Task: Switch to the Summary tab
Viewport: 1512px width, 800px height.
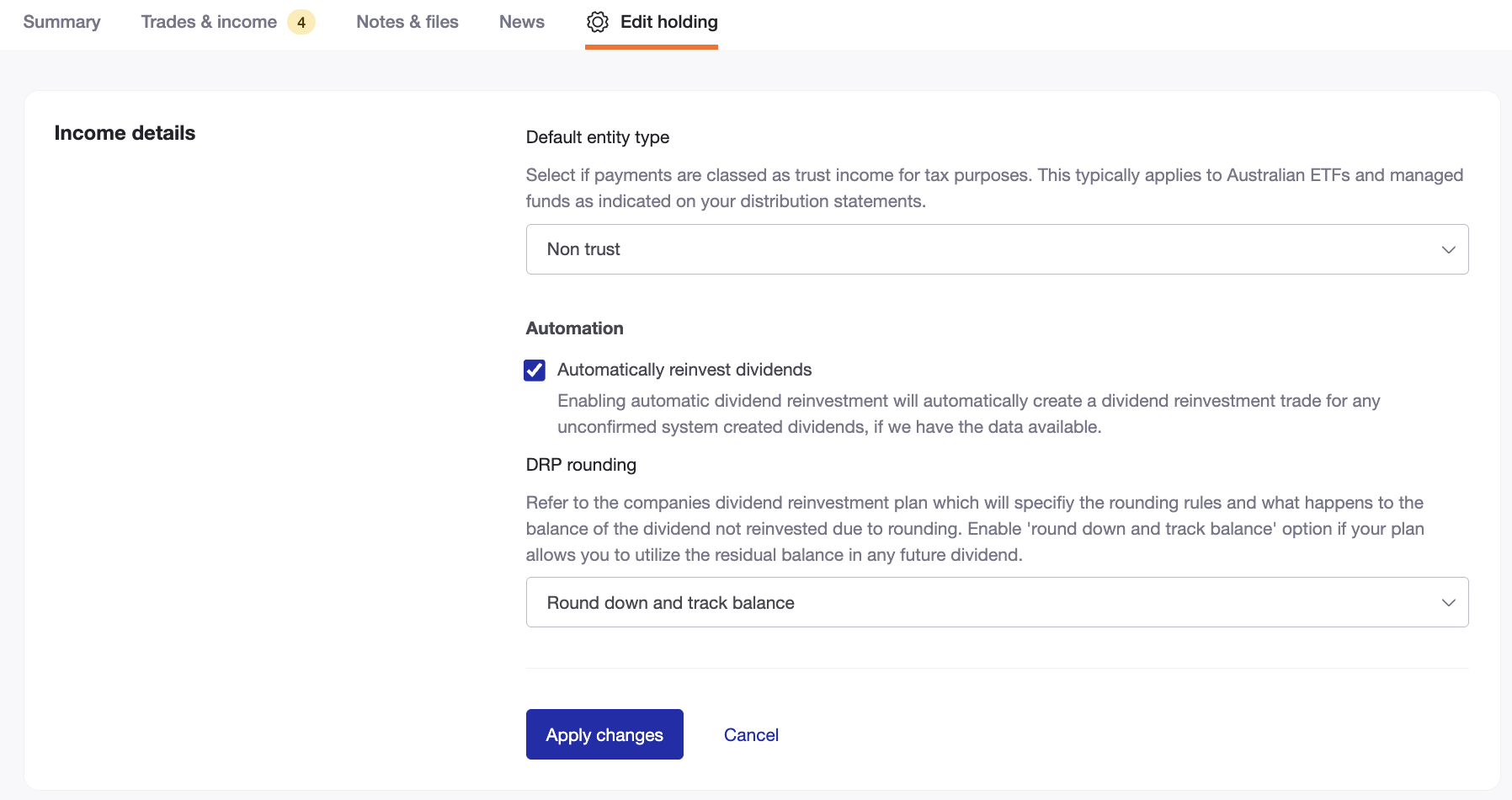Action: click(x=61, y=22)
